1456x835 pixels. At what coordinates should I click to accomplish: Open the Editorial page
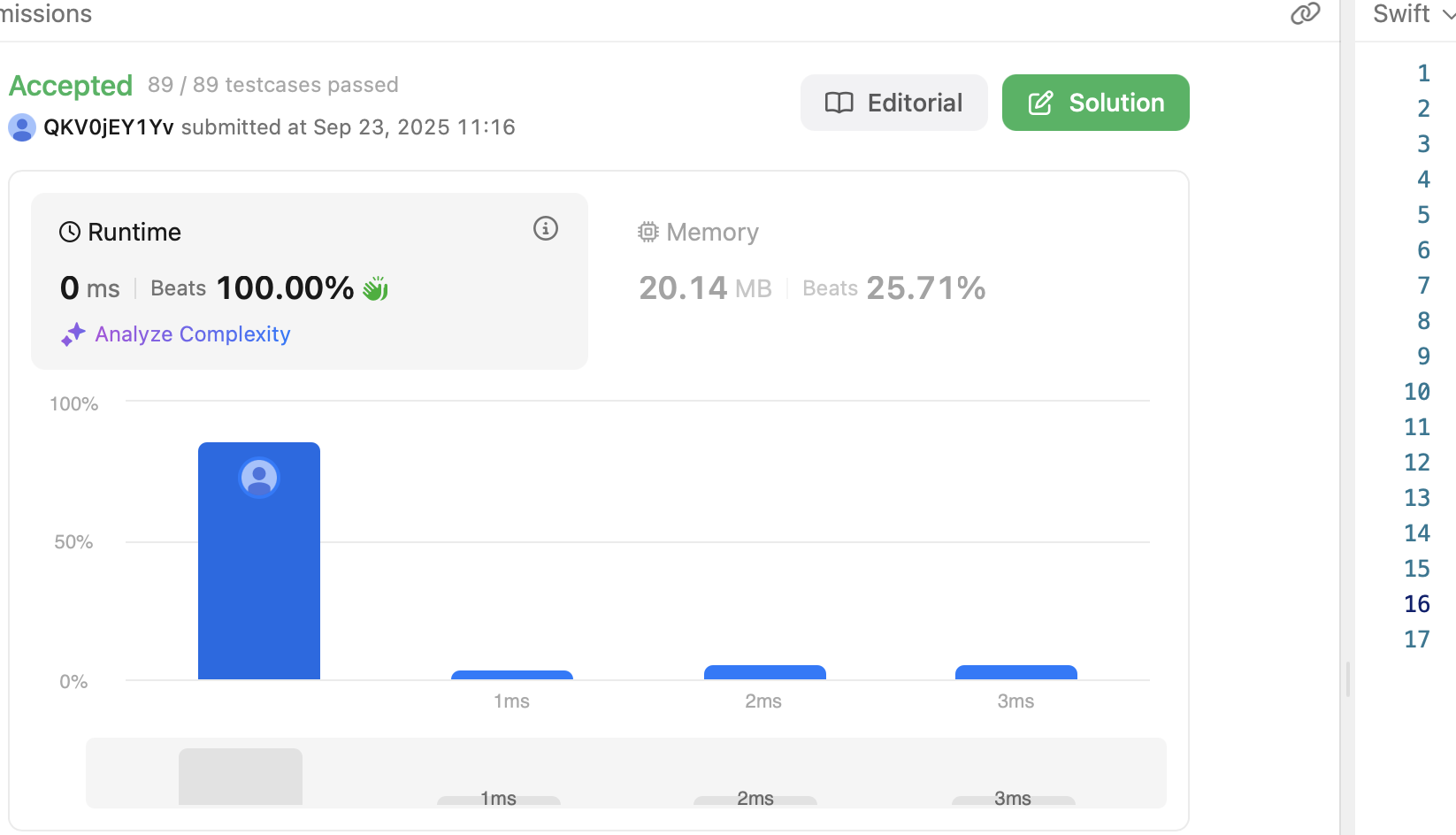(x=893, y=103)
